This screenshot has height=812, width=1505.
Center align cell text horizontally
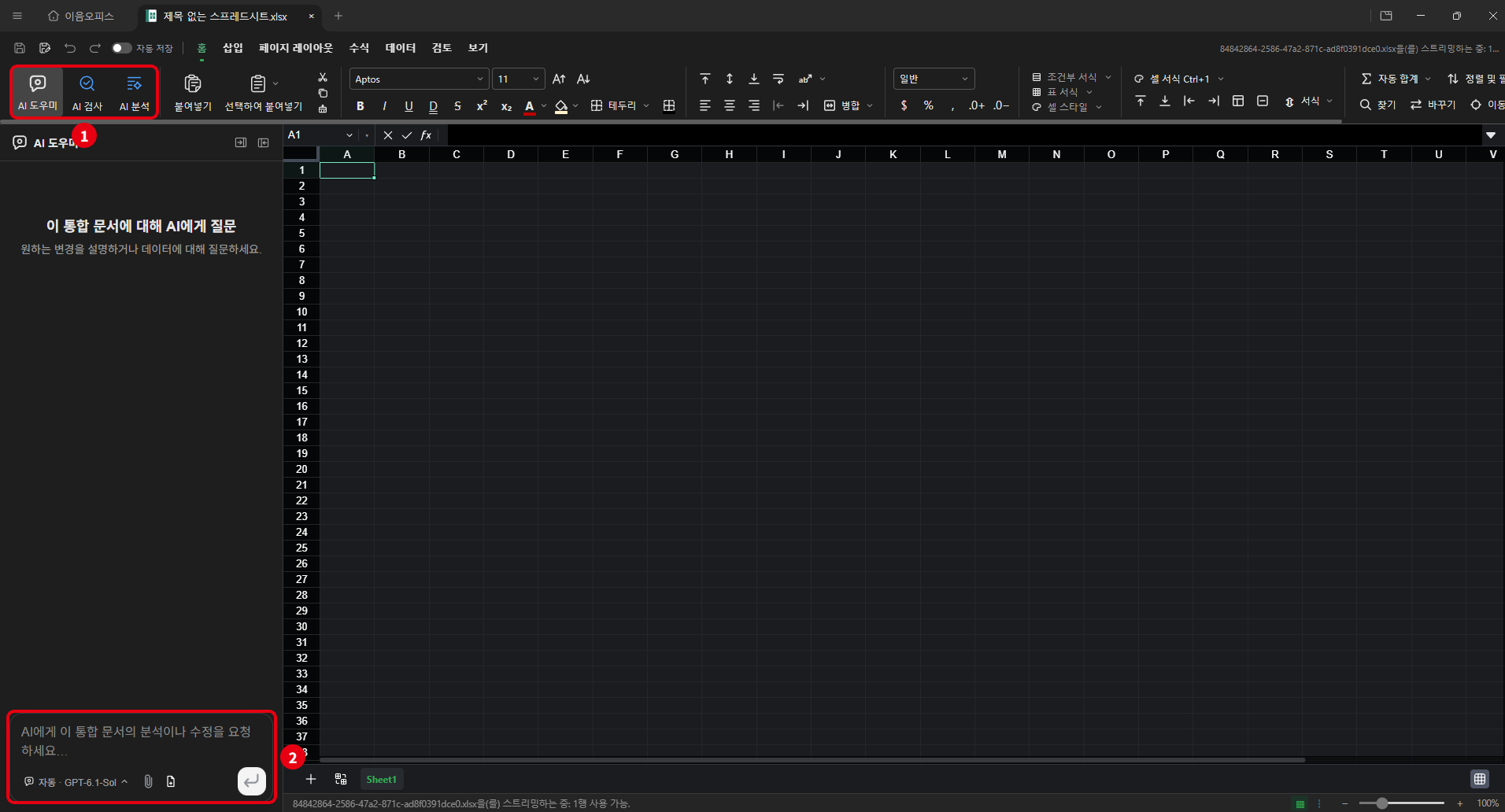(x=730, y=105)
